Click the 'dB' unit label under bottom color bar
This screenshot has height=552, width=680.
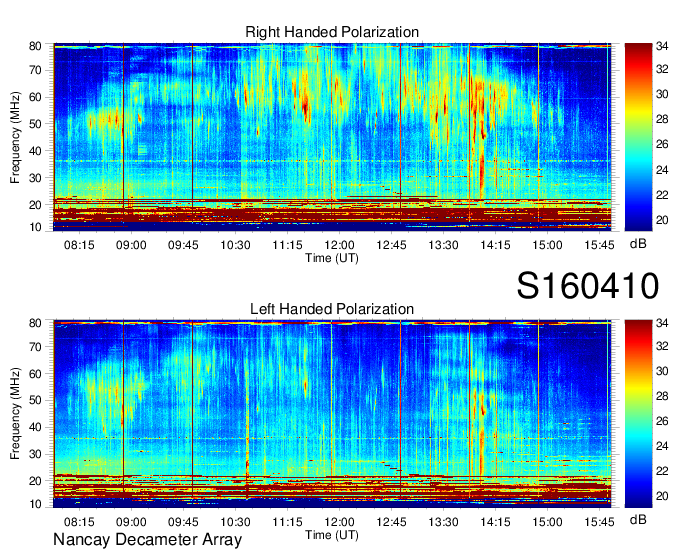point(638,519)
